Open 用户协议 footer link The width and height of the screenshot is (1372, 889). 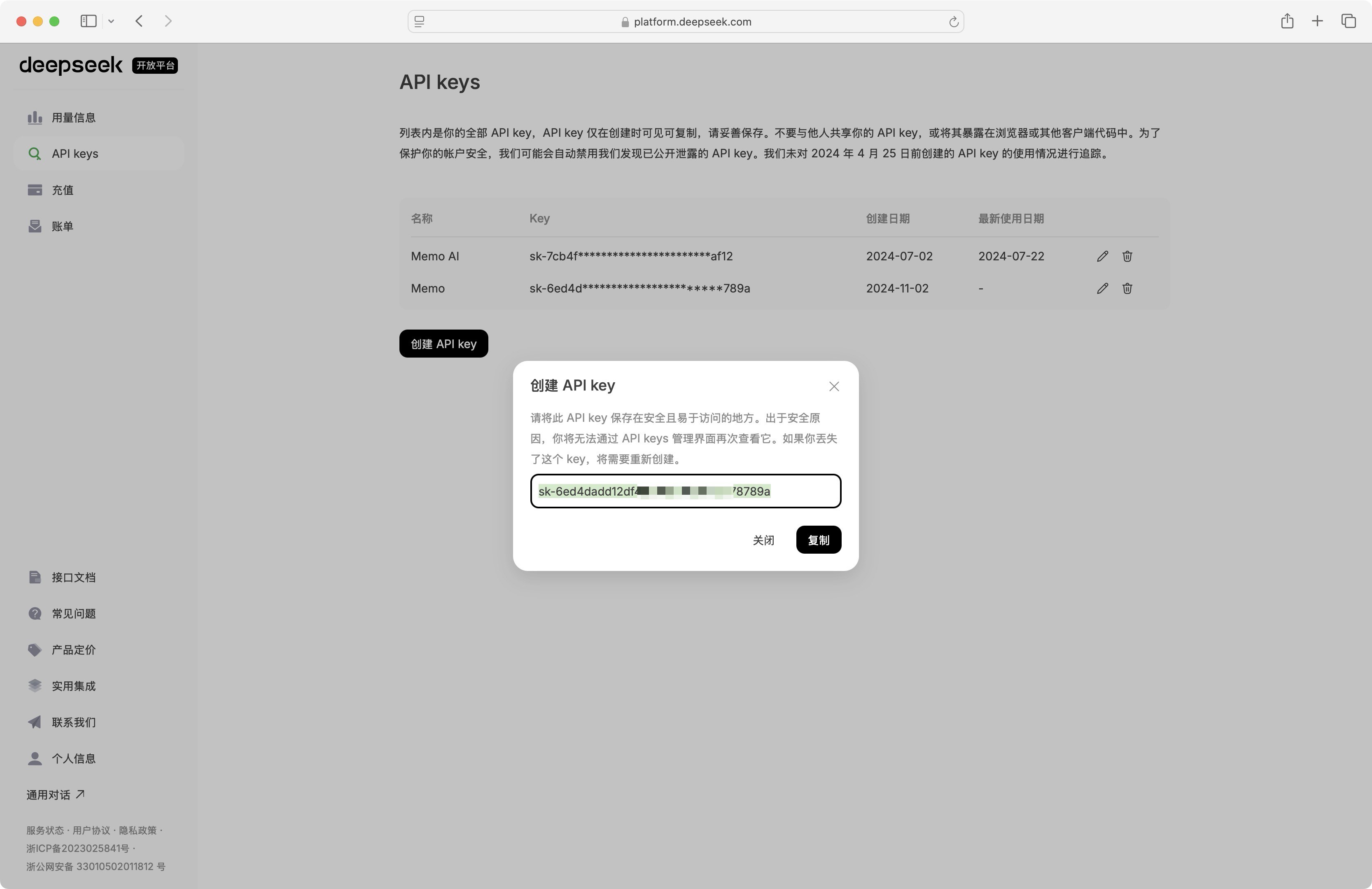91,831
